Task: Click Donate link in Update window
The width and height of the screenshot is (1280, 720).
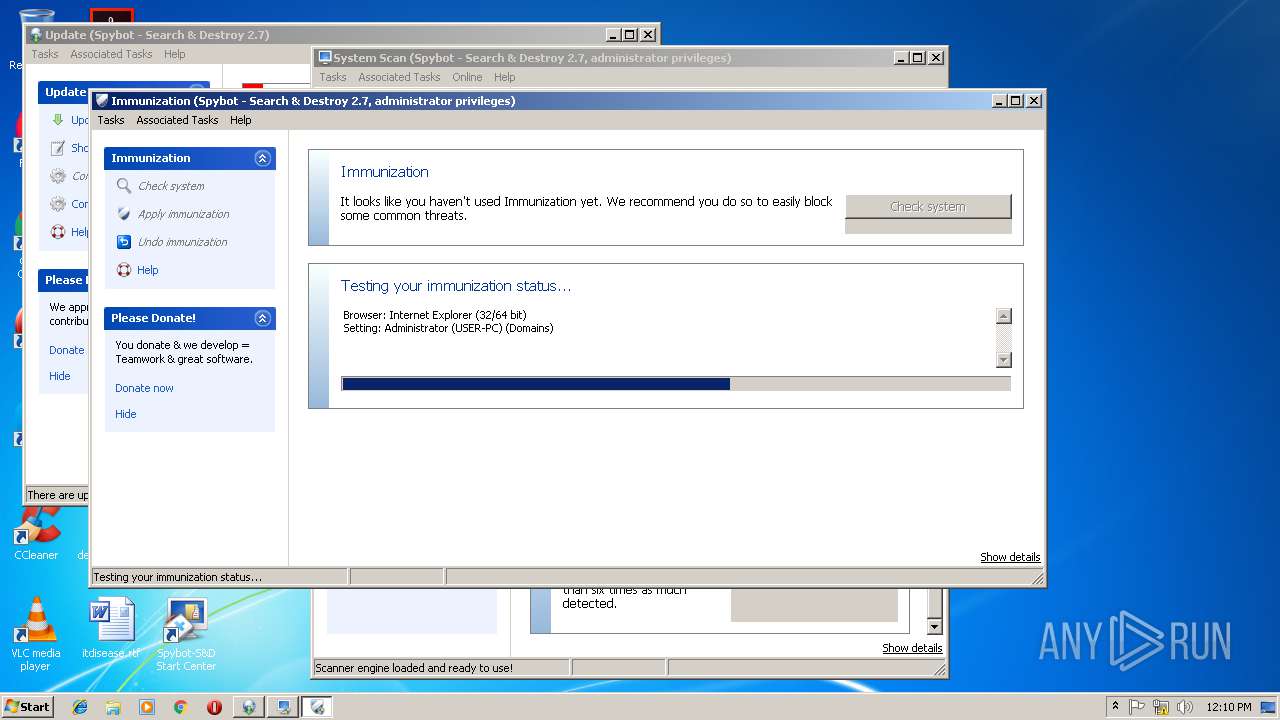Action: tap(67, 350)
